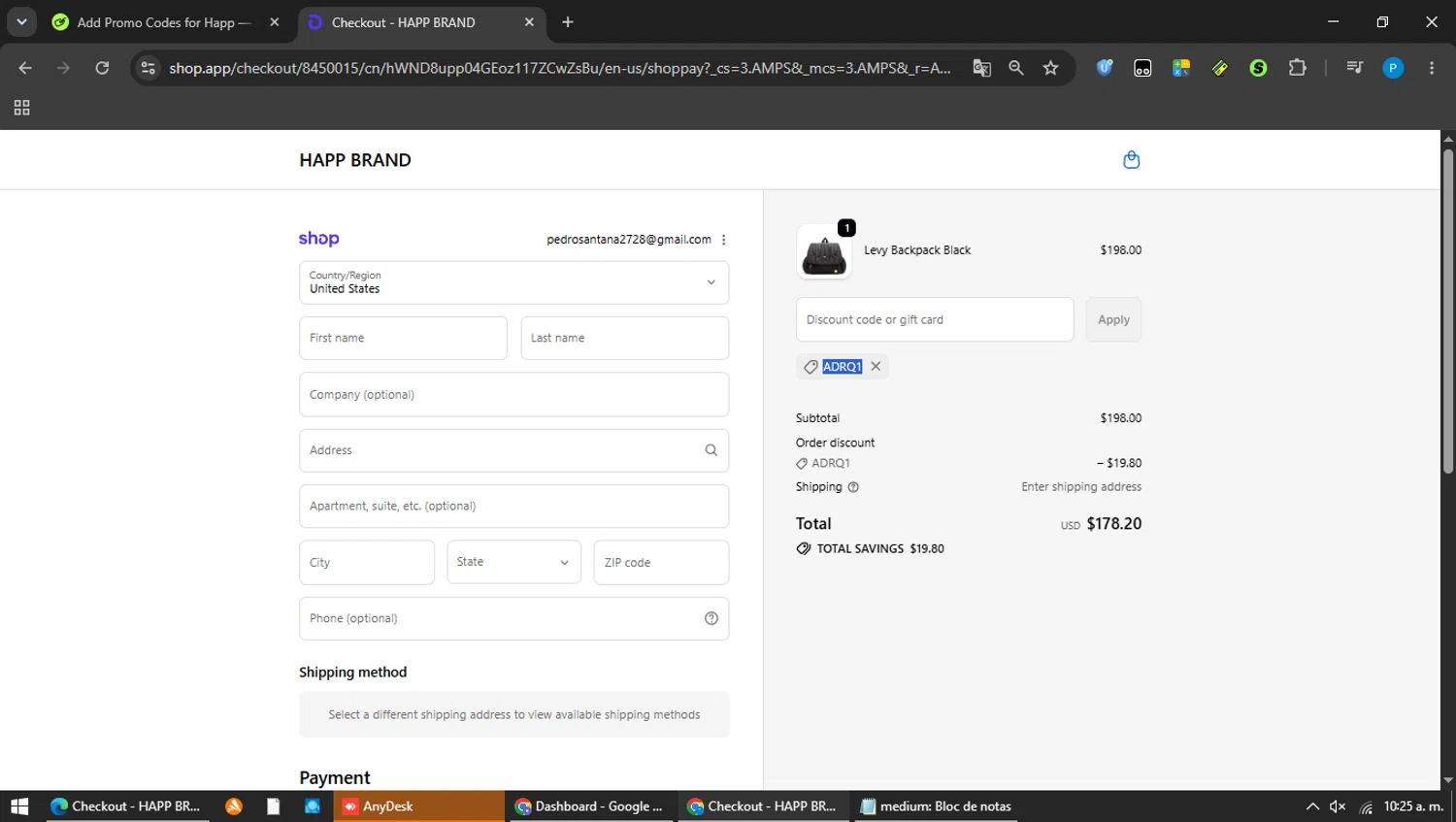Image resolution: width=1456 pixels, height=822 pixels.
Task: Click the TOTAL SAVINGS $19.80 text
Action: coord(880,548)
